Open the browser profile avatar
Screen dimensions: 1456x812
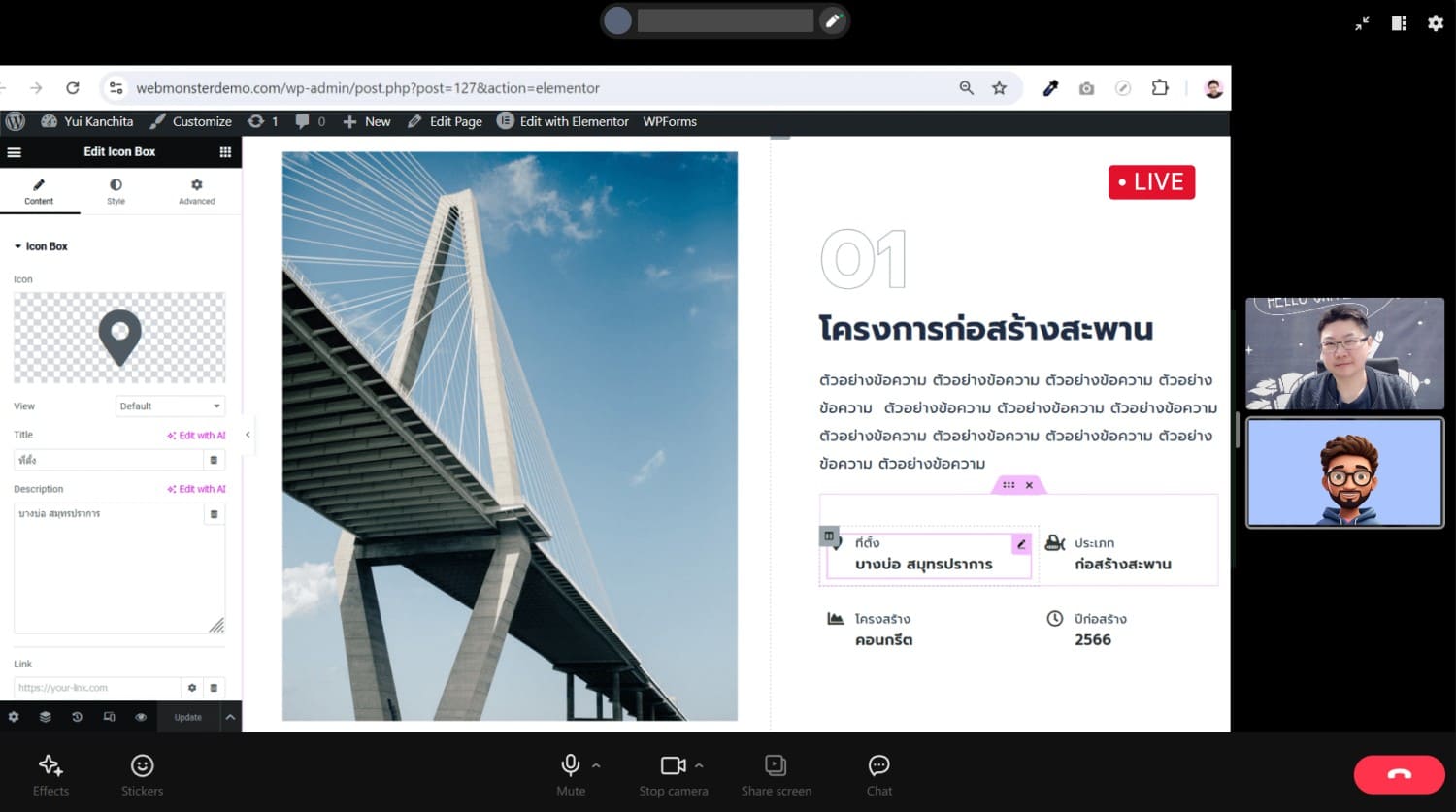(x=1213, y=88)
